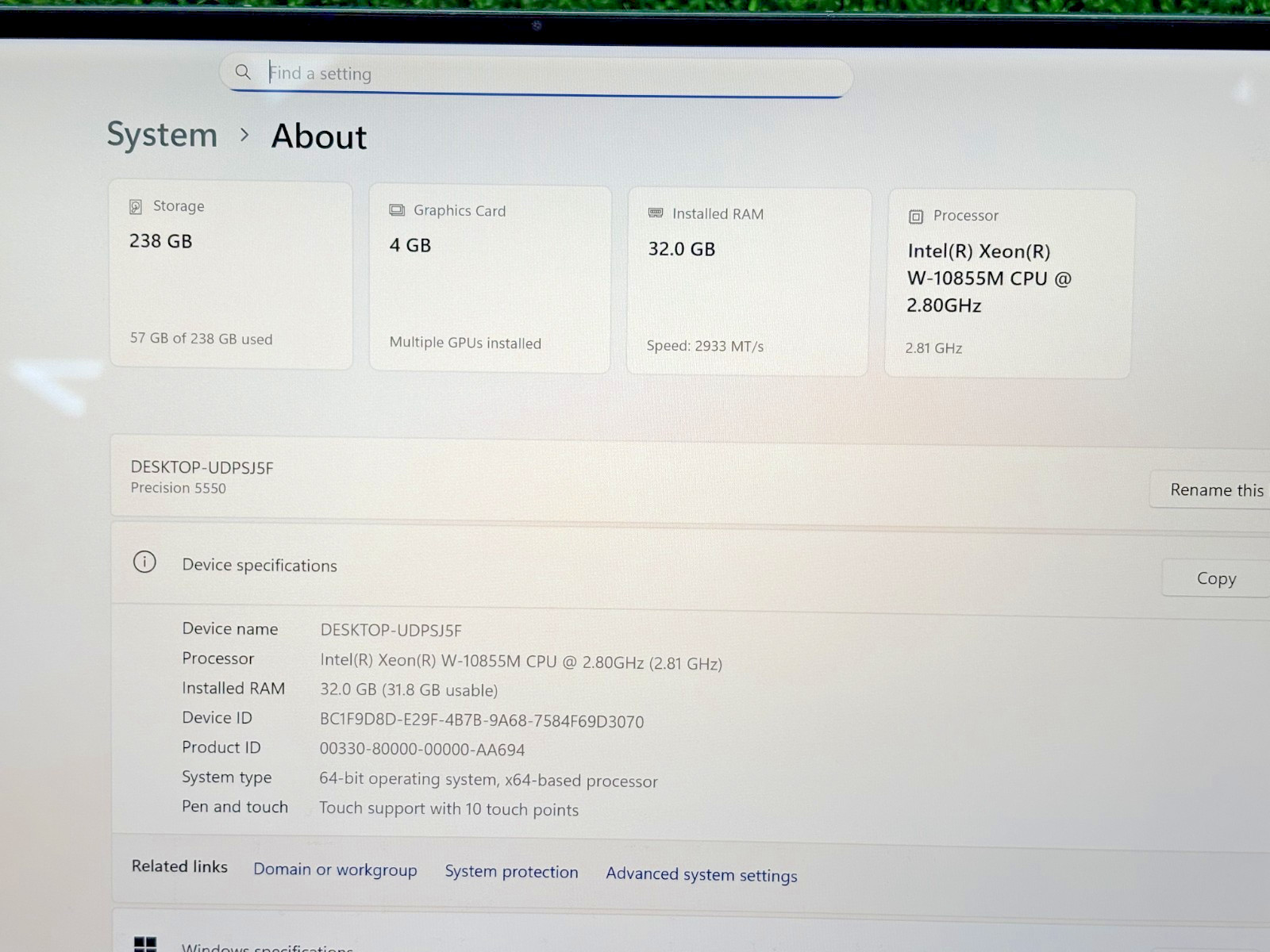Image resolution: width=1270 pixels, height=952 pixels.
Task: Select 'Touch support with 10 touch points'
Action: pyautogui.click(x=448, y=808)
